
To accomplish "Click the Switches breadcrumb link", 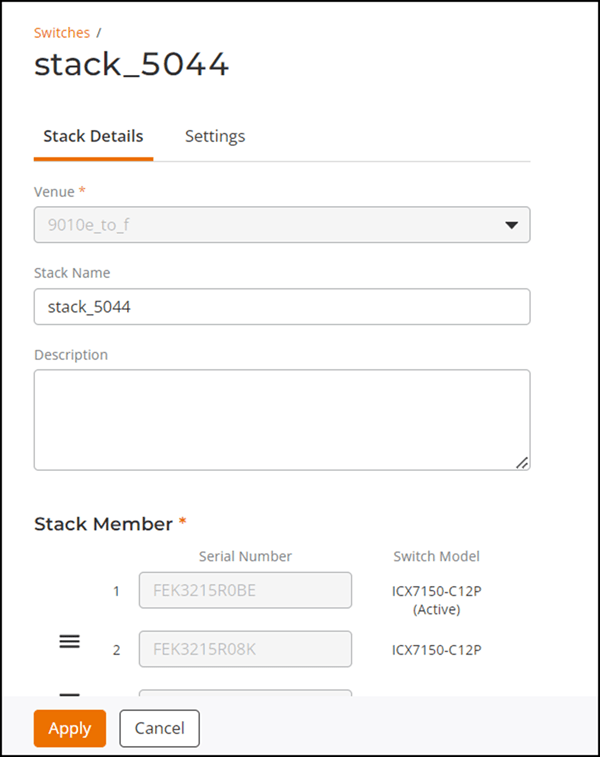I will pos(61,33).
